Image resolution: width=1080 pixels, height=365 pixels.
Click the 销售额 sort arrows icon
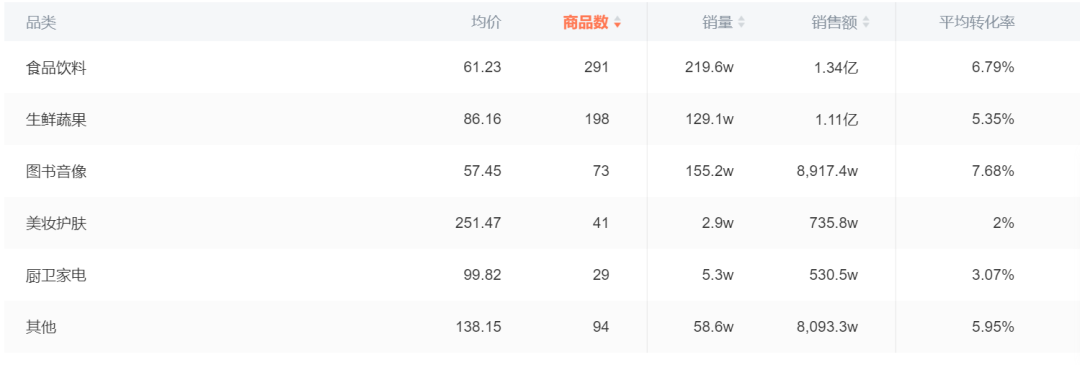tap(866, 23)
